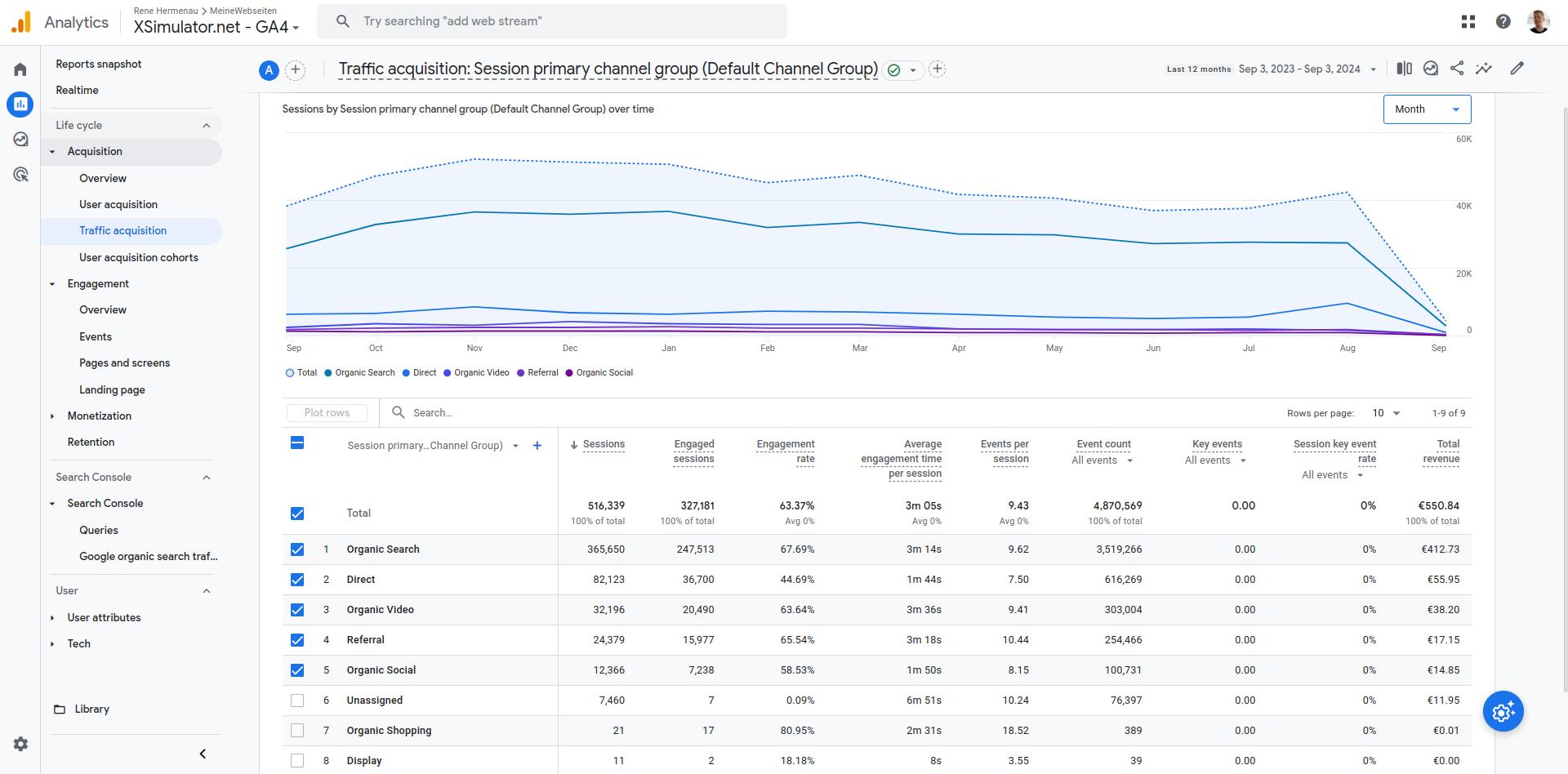Open the Month granularity dropdown
Viewport: 1568px width, 774px height.
click(x=1427, y=109)
